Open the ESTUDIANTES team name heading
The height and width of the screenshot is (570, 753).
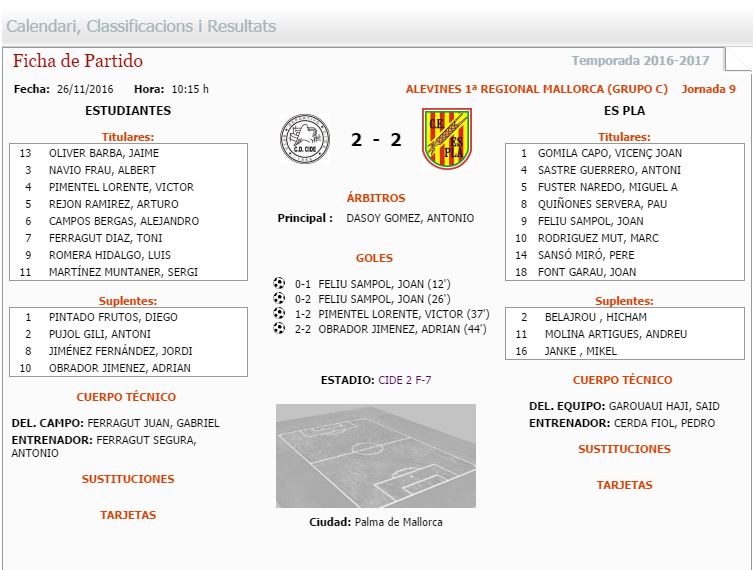click(128, 110)
